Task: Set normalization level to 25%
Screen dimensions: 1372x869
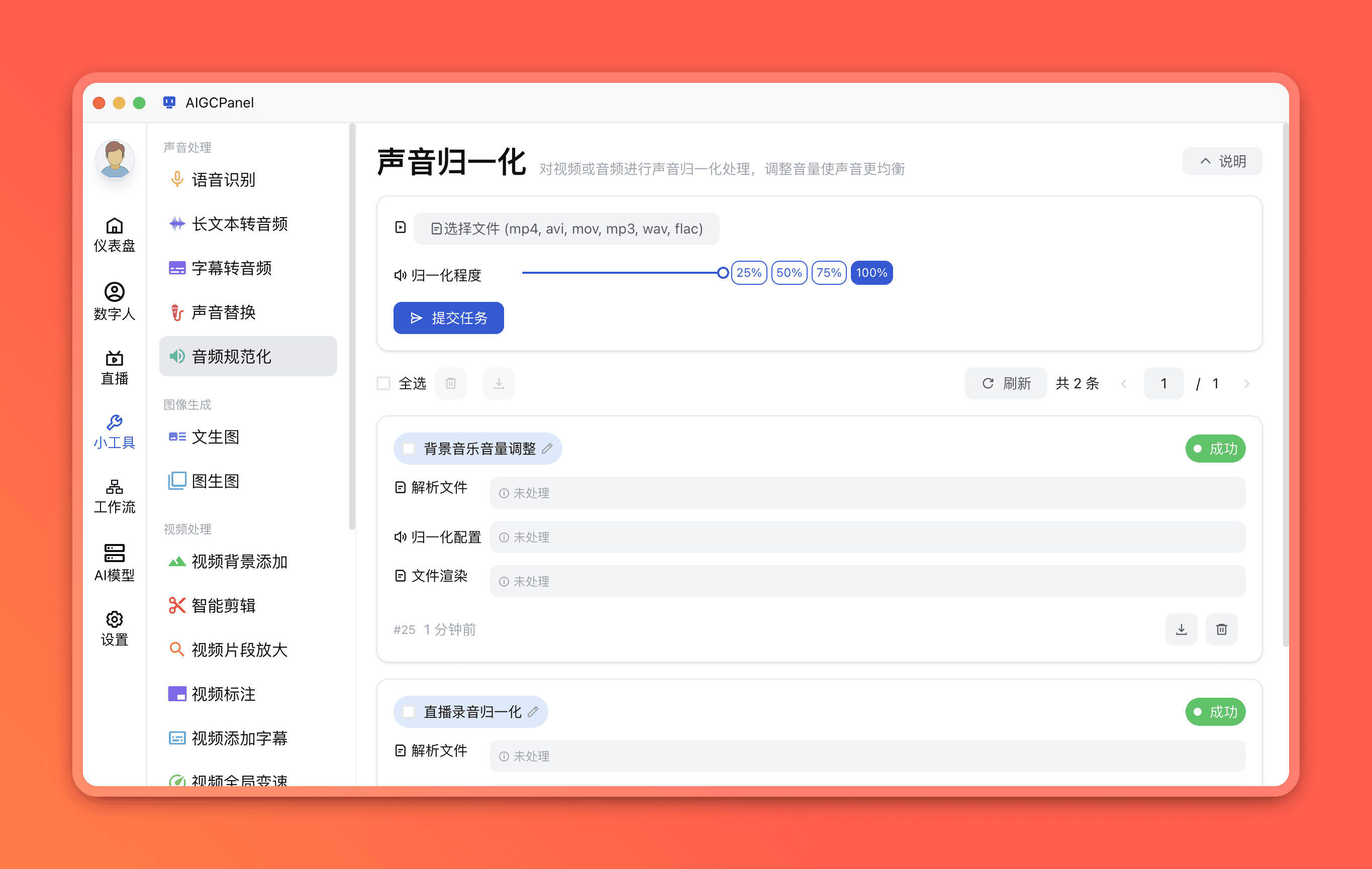Action: point(749,273)
